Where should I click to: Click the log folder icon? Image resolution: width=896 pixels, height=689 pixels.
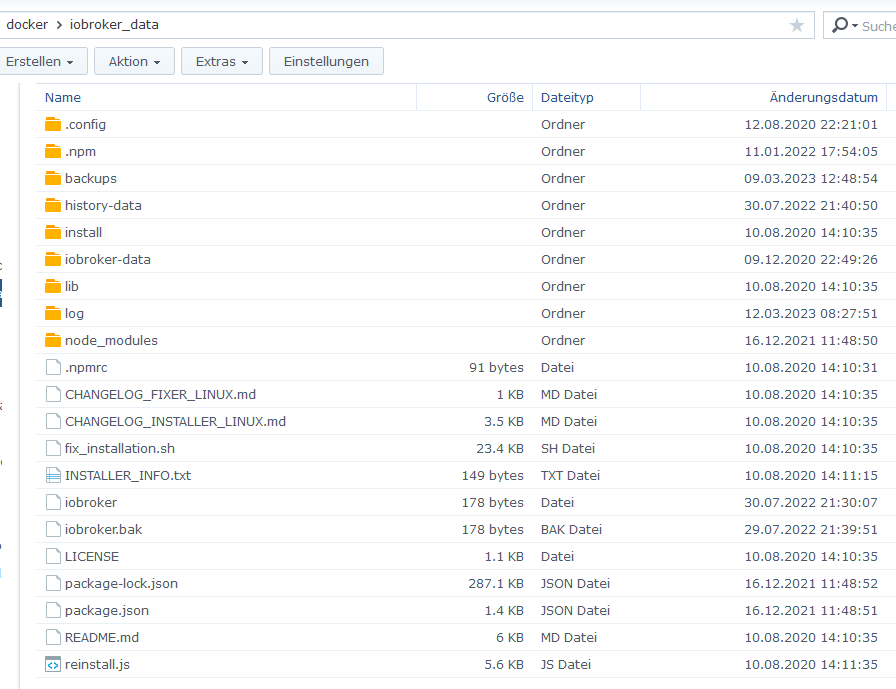click(x=53, y=313)
